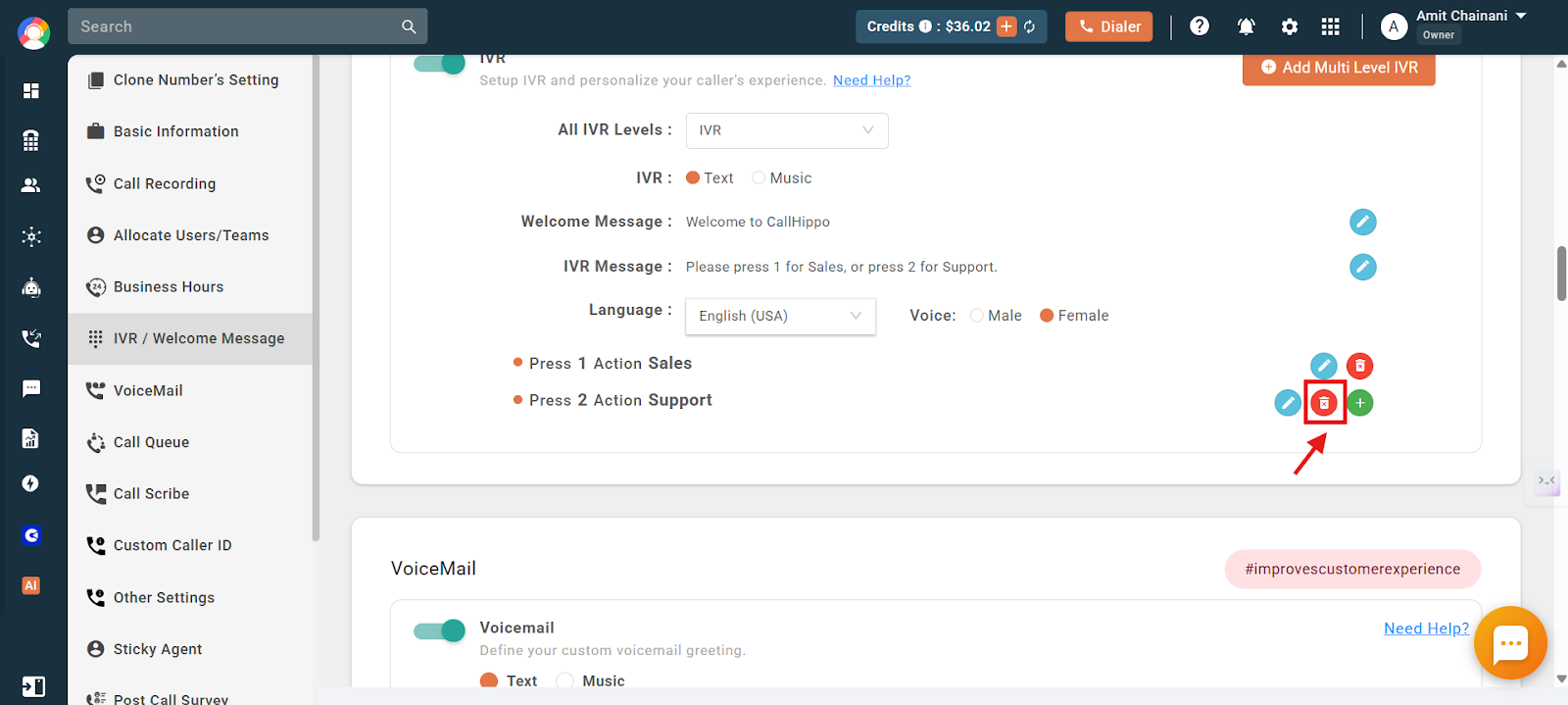Open the Dialer button
Viewport: 1568px width, 705px height.
pyautogui.click(x=1109, y=26)
